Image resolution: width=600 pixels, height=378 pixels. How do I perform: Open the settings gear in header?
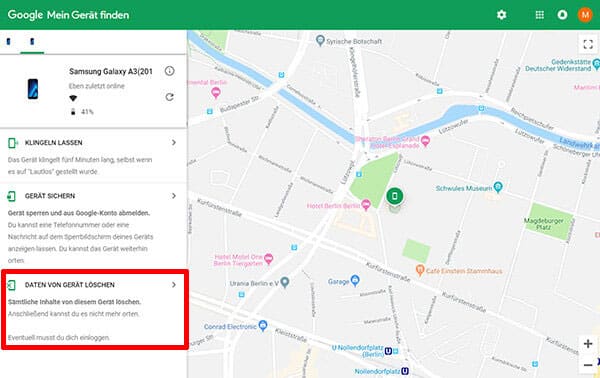501,15
